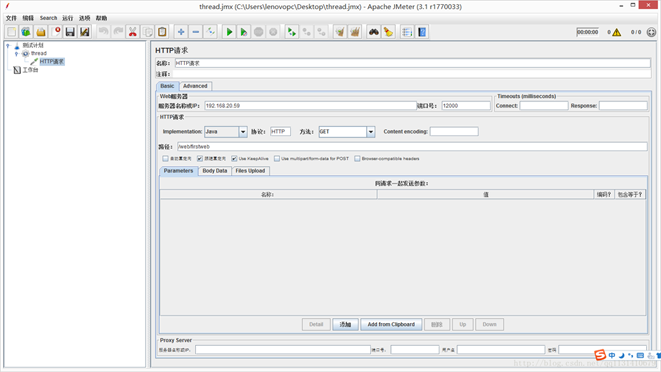Click the scissors Cut icon
Screen dimensions: 661x372
coord(132,32)
